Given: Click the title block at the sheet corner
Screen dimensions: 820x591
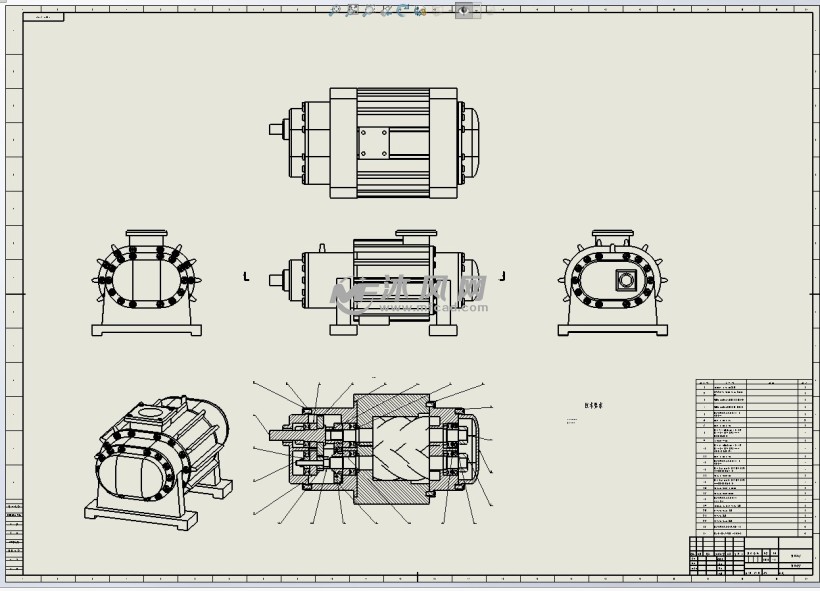Looking at the screenshot, I should 751,556.
